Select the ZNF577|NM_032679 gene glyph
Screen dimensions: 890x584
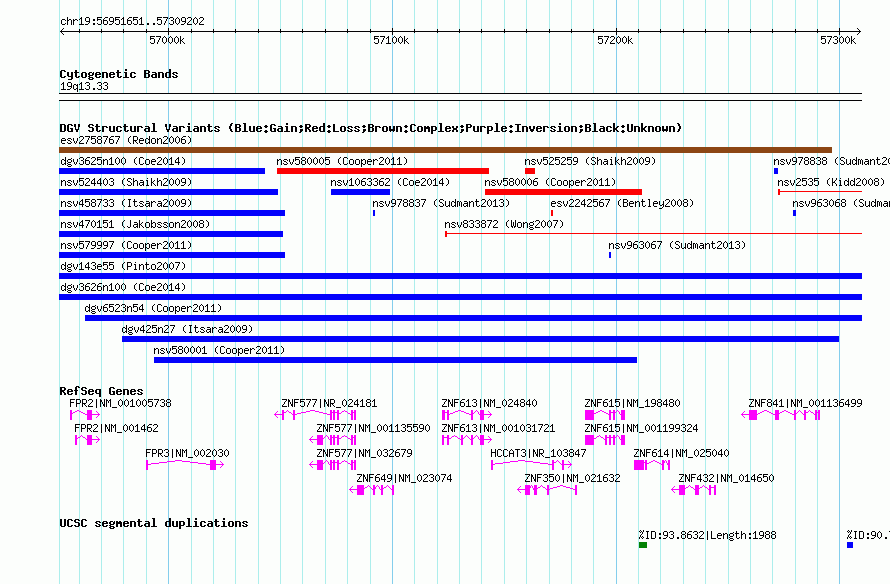pos(333,465)
